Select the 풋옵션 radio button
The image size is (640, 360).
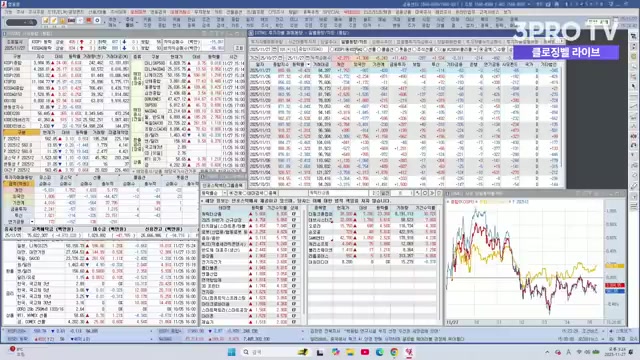pos(398,49)
